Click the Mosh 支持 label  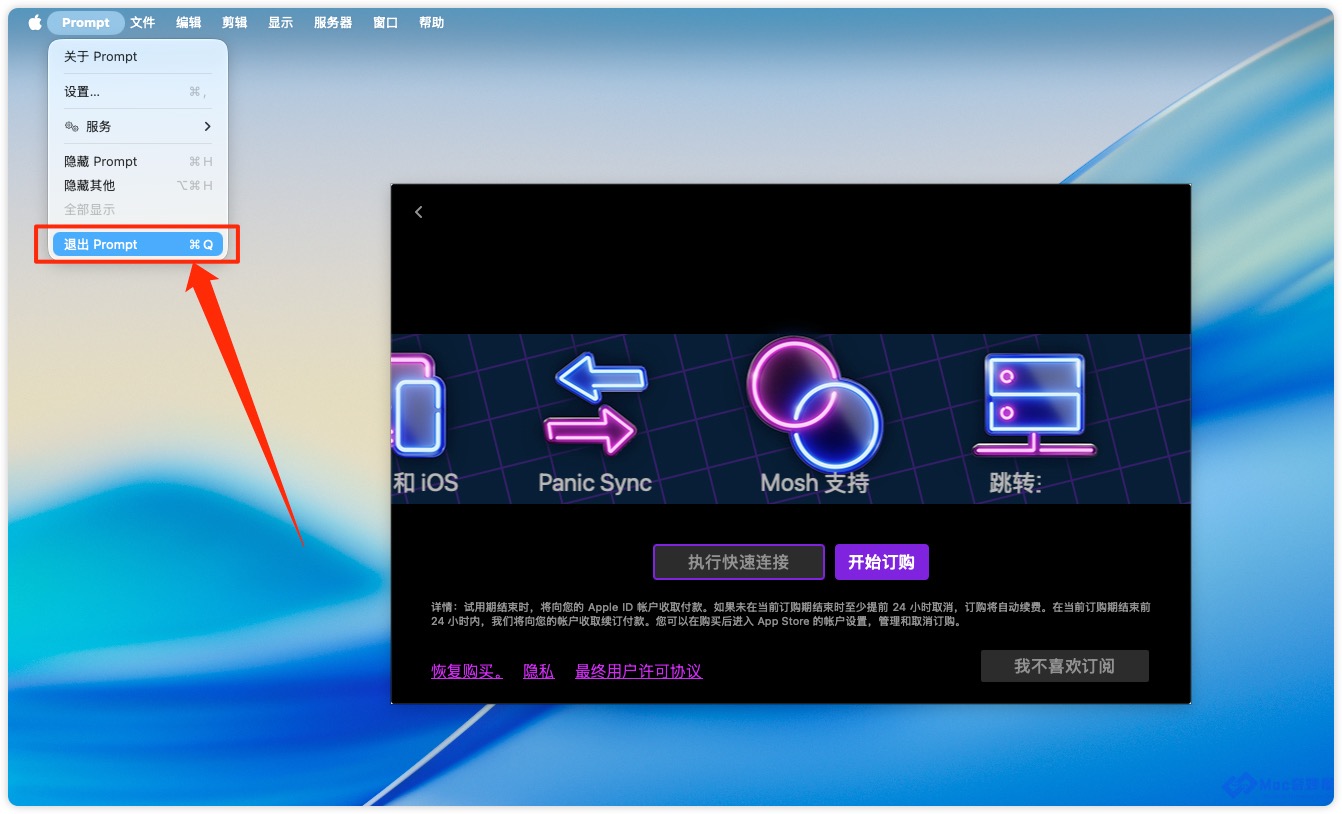[815, 483]
